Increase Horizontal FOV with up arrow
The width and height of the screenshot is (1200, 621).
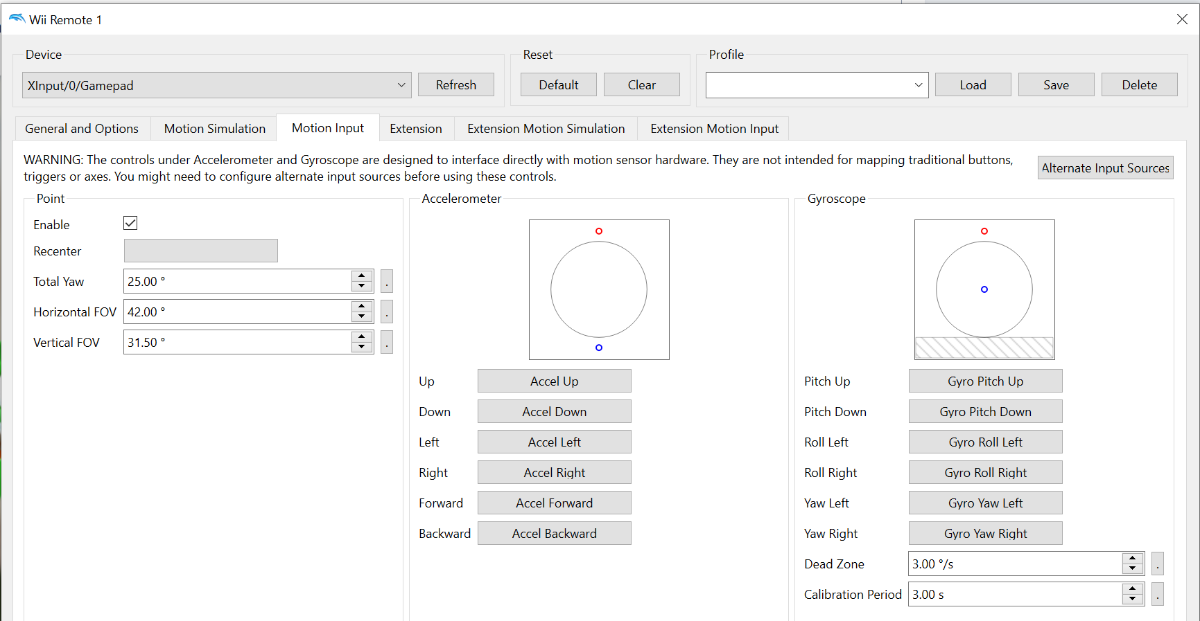pyautogui.click(x=363, y=306)
